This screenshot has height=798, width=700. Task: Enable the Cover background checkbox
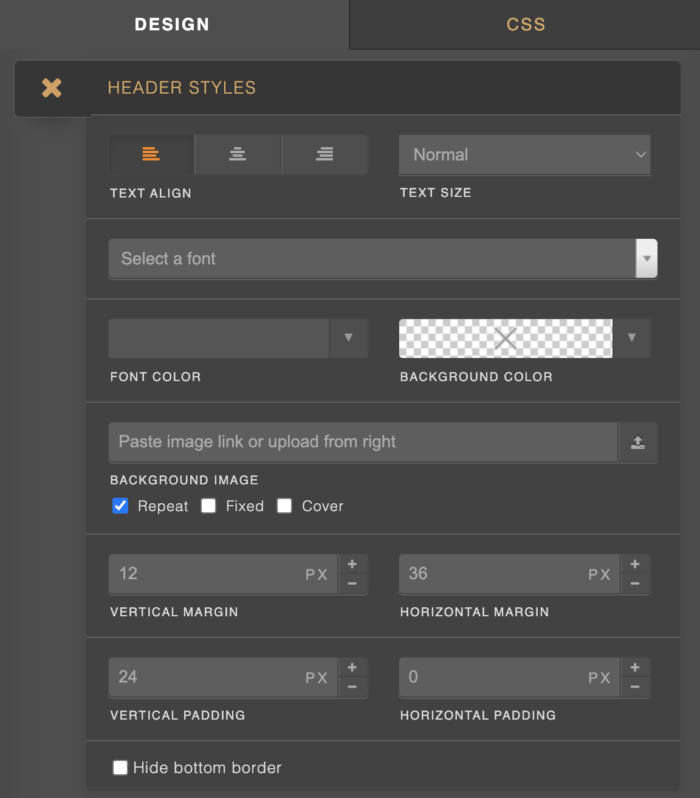click(284, 506)
